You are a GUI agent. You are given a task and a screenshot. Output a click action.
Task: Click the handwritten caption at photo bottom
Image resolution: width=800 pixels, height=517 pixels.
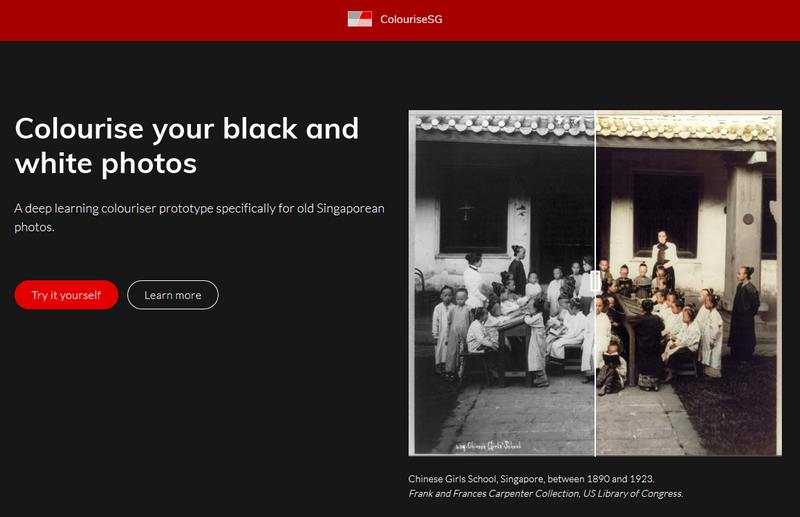pos(488,446)
